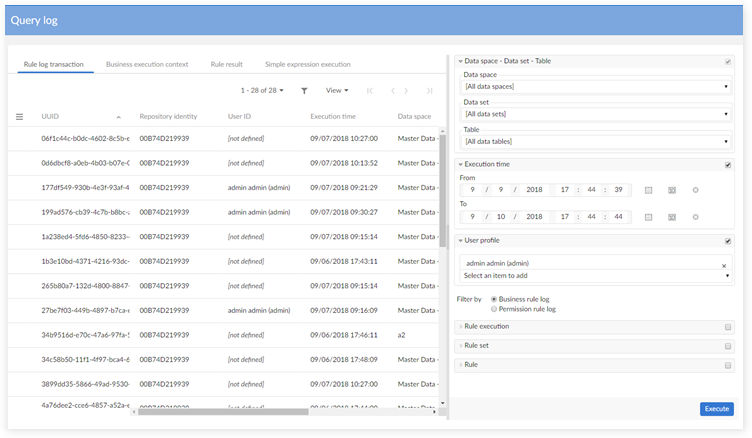Edit the From seconds field 39
Viewport: 752px width, 438px height.
pos(618,190)
